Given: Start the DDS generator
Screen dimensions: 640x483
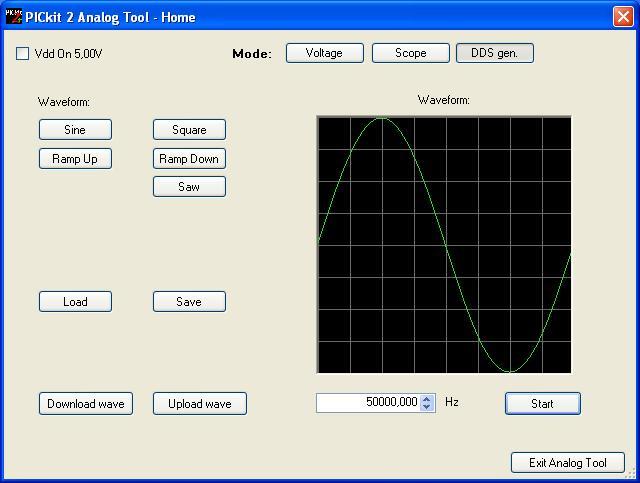Looking at the screenshot, I should tap(542, 404).
